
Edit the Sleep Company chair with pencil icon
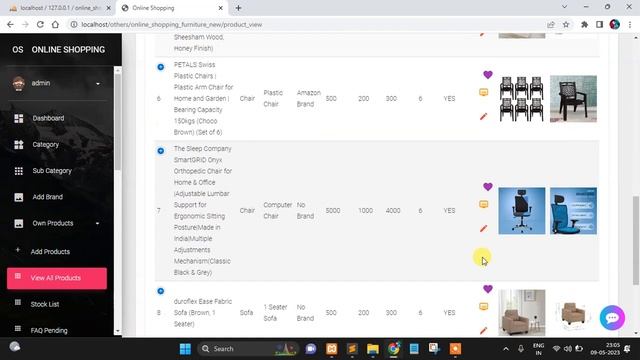pyautogui.click(x=484, y=229)
